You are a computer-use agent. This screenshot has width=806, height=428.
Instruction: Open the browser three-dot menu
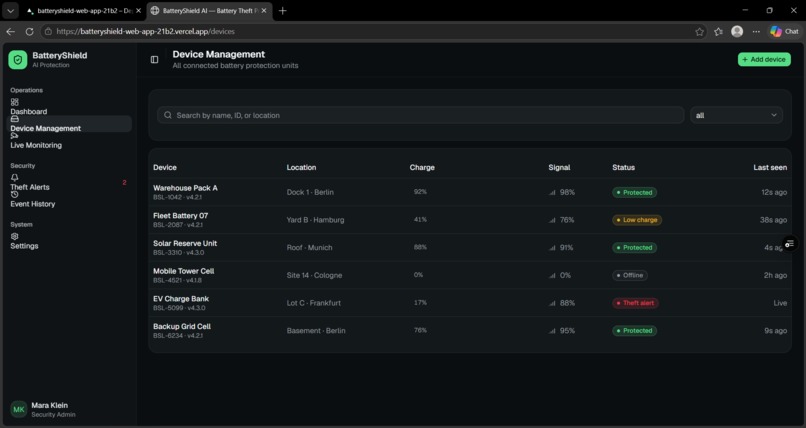tap(756, 31)
